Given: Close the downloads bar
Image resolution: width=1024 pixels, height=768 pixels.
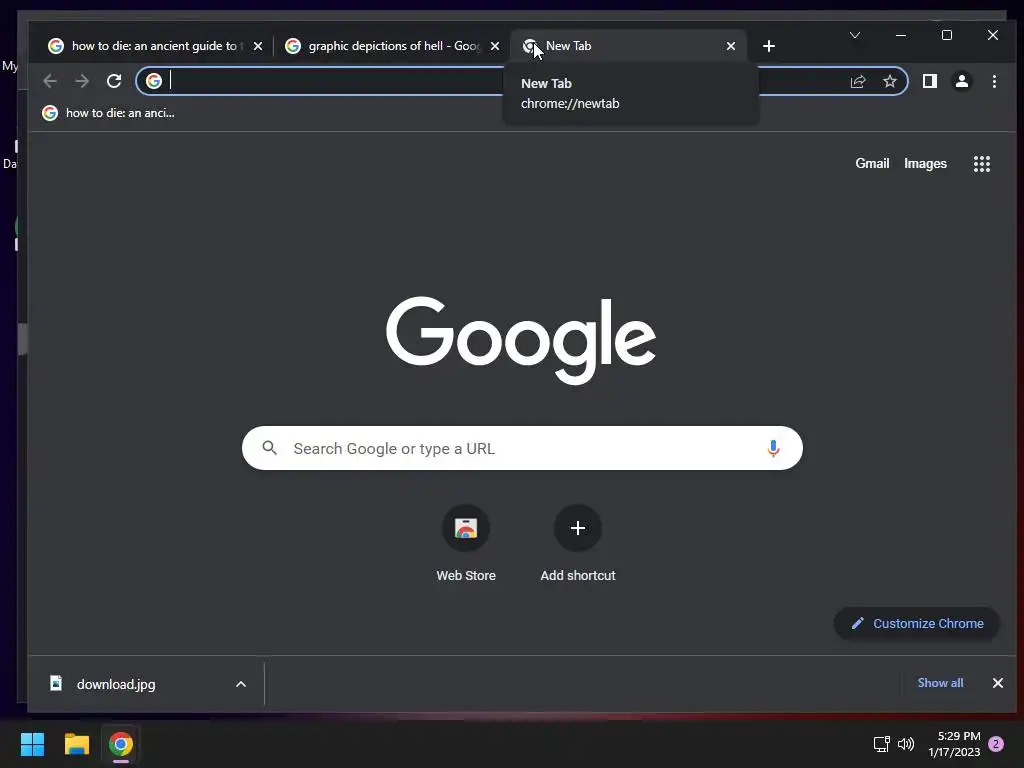Looking at the screenshot, I should (997, 683).
